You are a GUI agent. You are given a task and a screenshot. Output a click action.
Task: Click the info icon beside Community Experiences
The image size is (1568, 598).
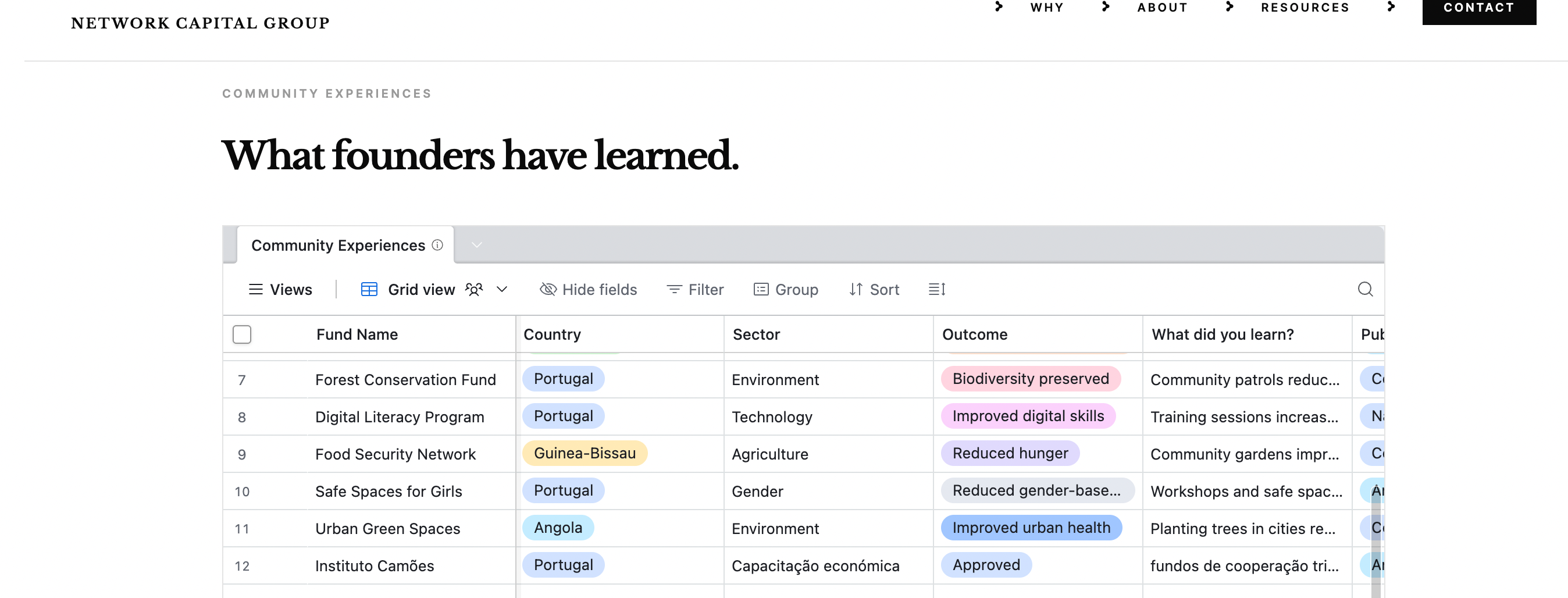pyautogui.click(x=437, y=245)
